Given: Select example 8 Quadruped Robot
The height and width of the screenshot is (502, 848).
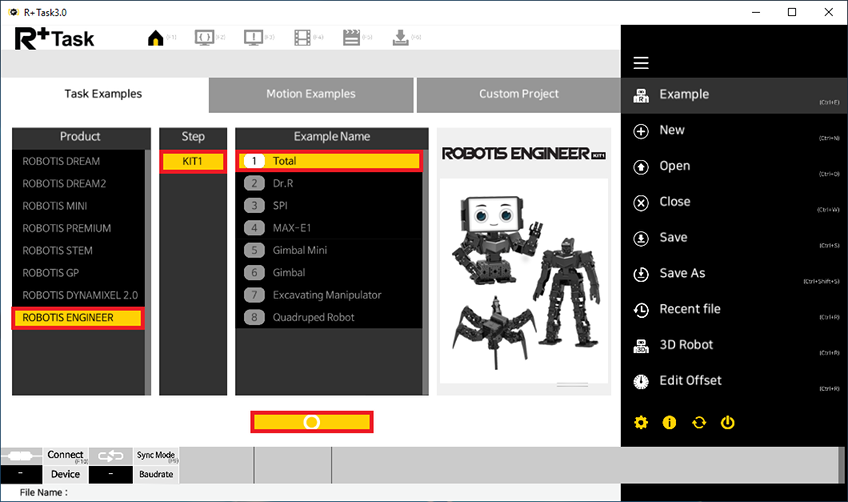Looking at the screenshot, I should coord(329,318).
